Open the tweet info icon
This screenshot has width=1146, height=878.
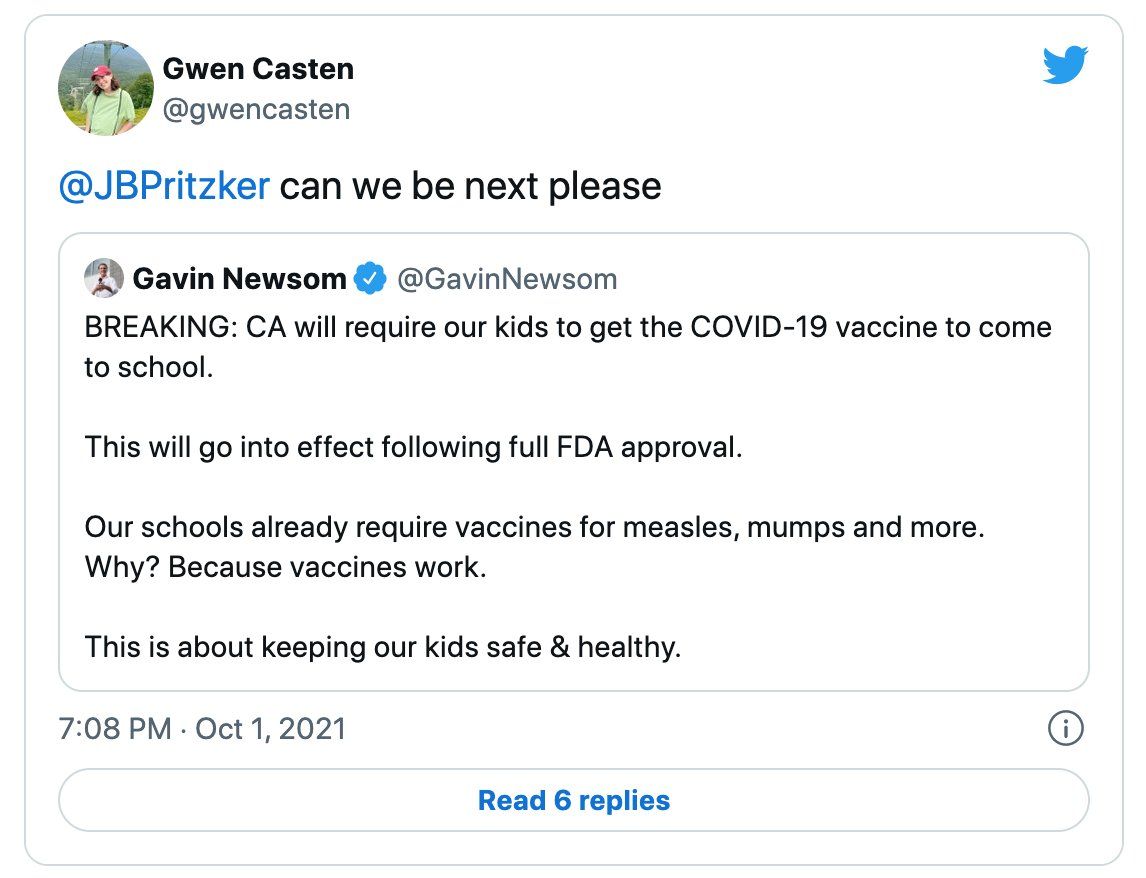(x=1066, y=728)
